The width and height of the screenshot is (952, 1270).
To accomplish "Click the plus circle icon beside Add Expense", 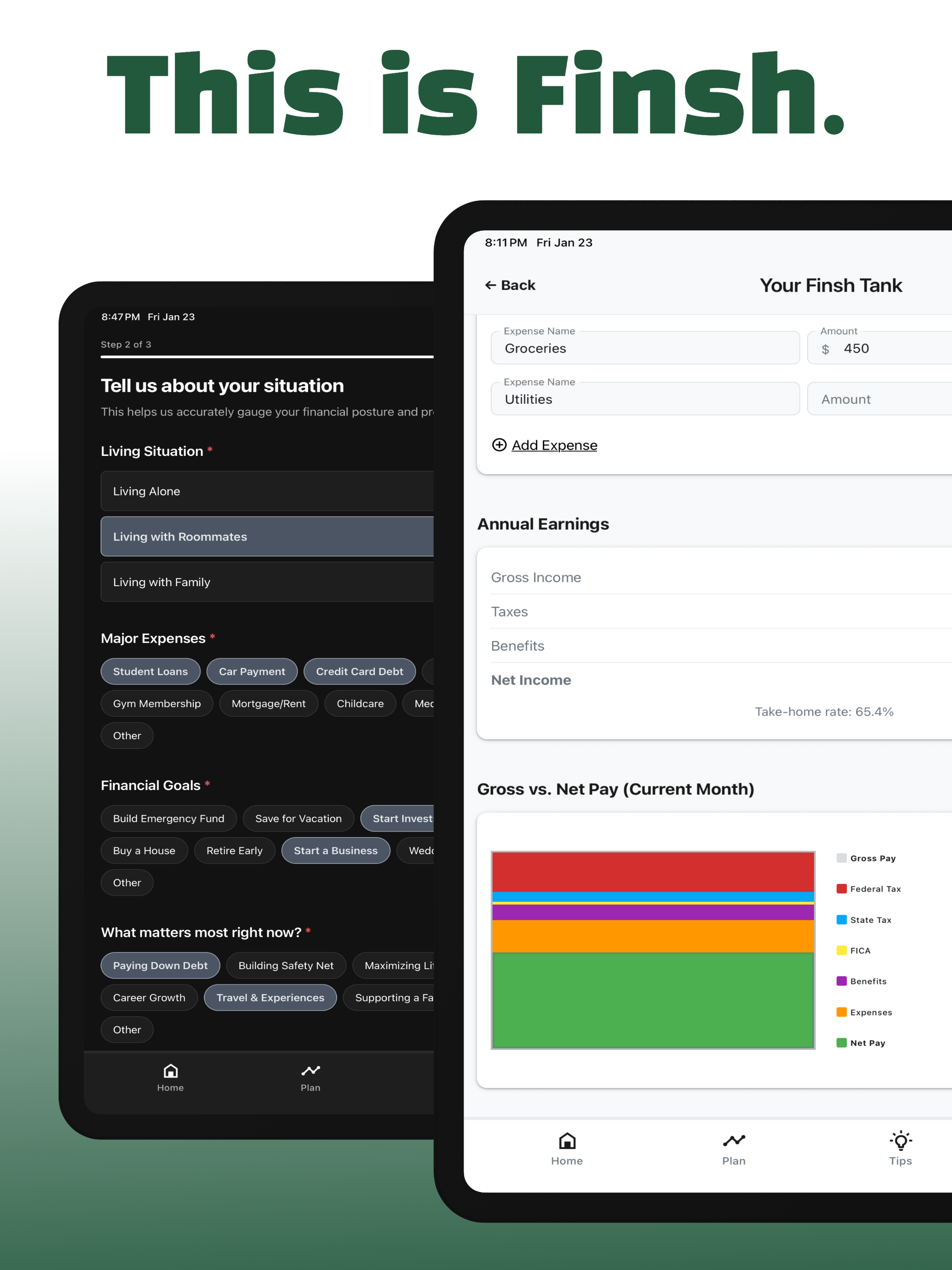I will pyautogui.click(x=499, y=445).
